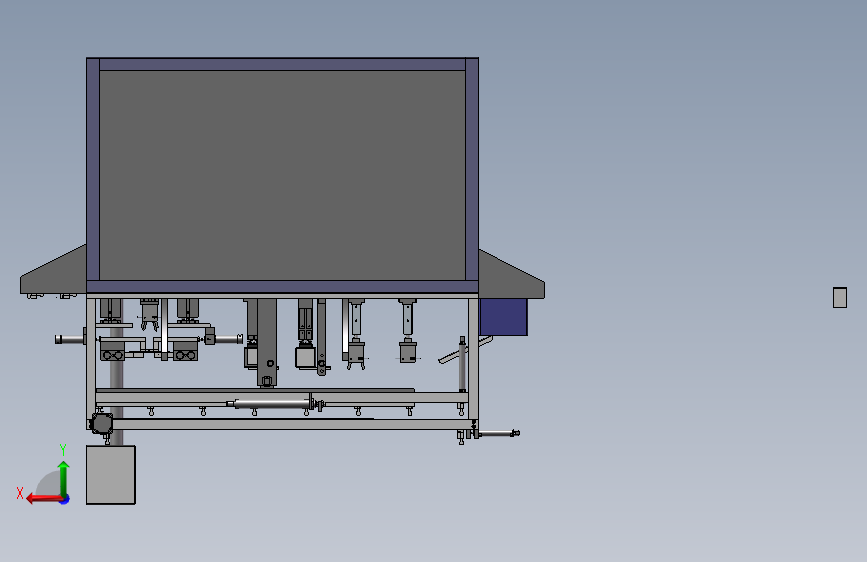The height and width of the screenshot is (562, 867).
Task: Select the purple bottom bar of the cabinet
Action: click(282, 287)
